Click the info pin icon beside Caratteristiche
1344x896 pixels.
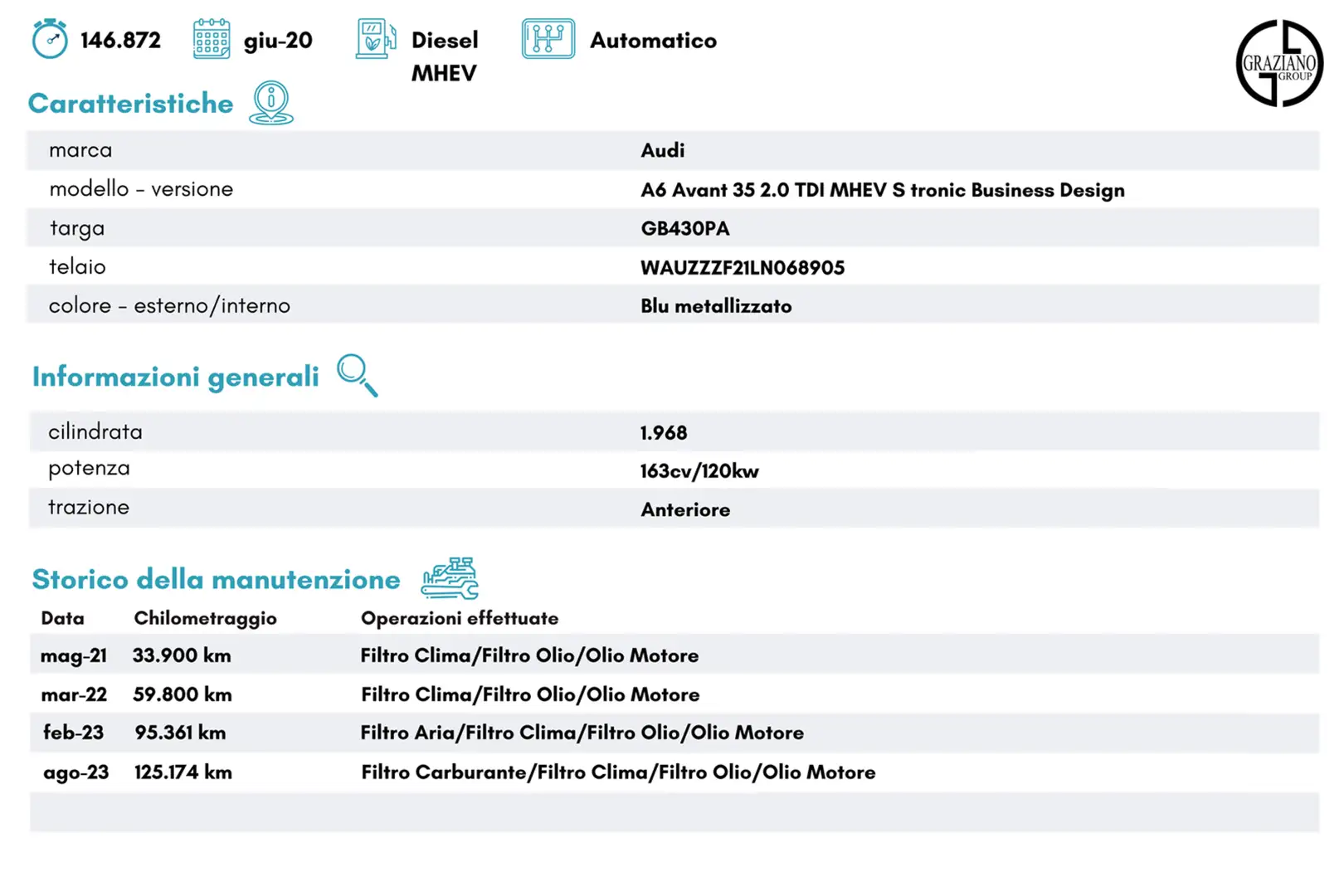(271, 103)
